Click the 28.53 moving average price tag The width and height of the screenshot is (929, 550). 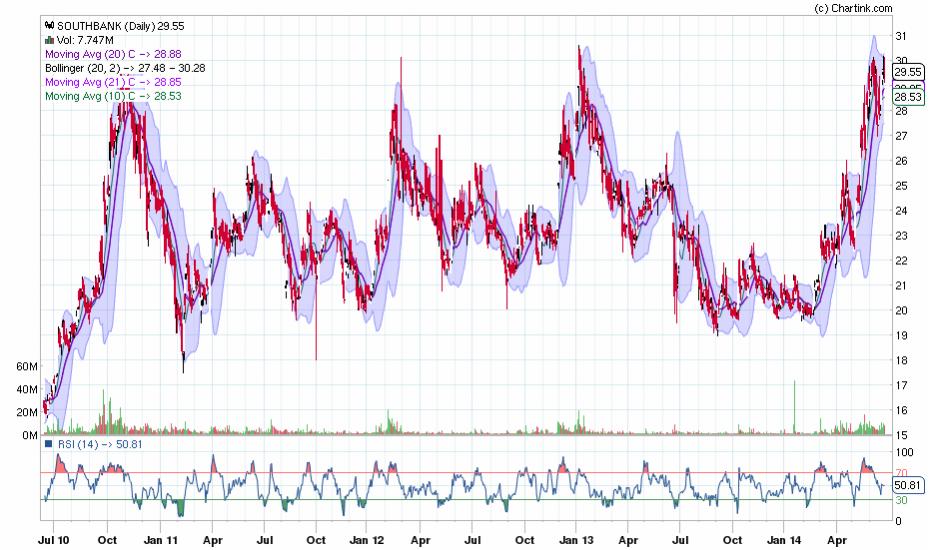(908, 97)
